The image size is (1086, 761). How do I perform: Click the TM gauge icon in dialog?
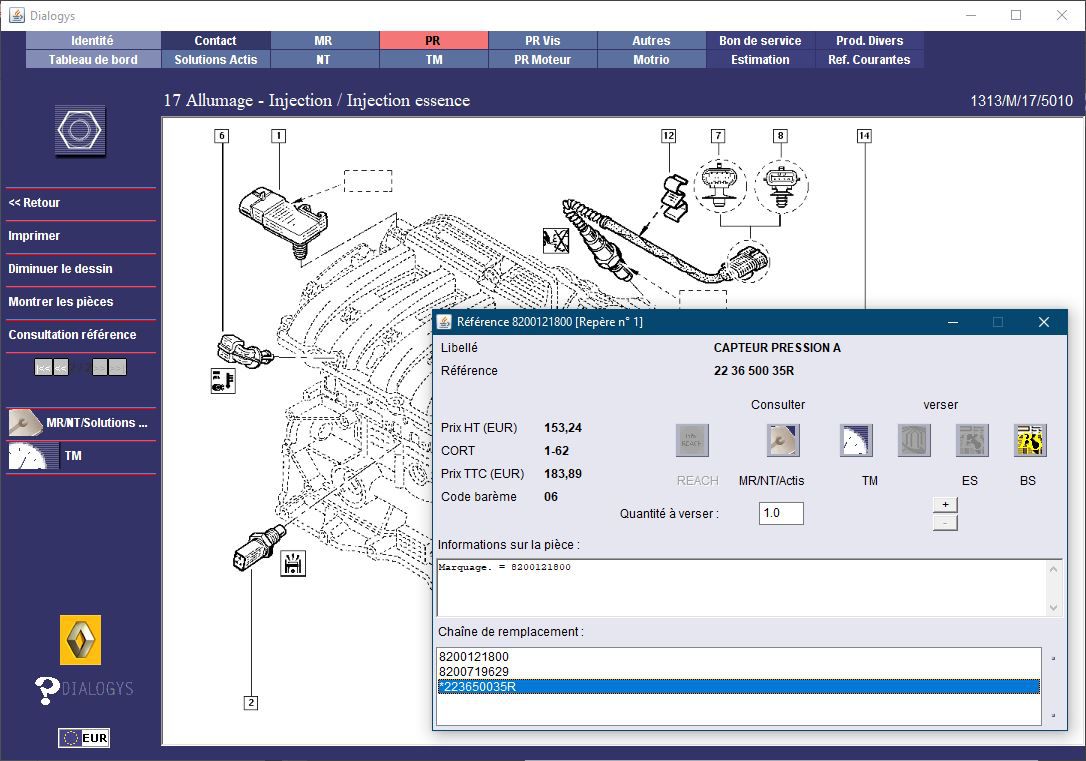click(856, 440)
